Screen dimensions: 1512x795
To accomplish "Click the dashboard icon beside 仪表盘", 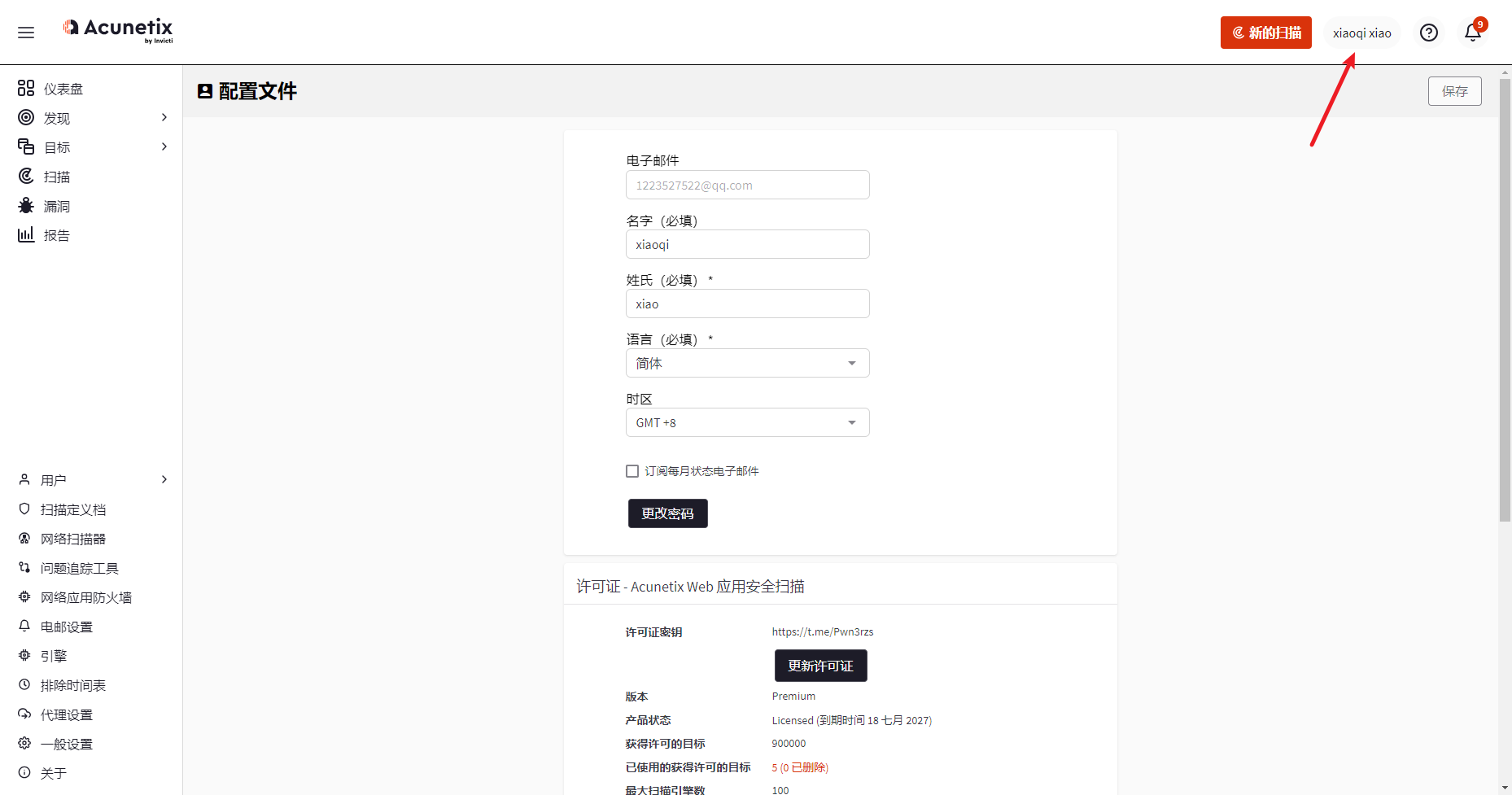I will (26, 88).
